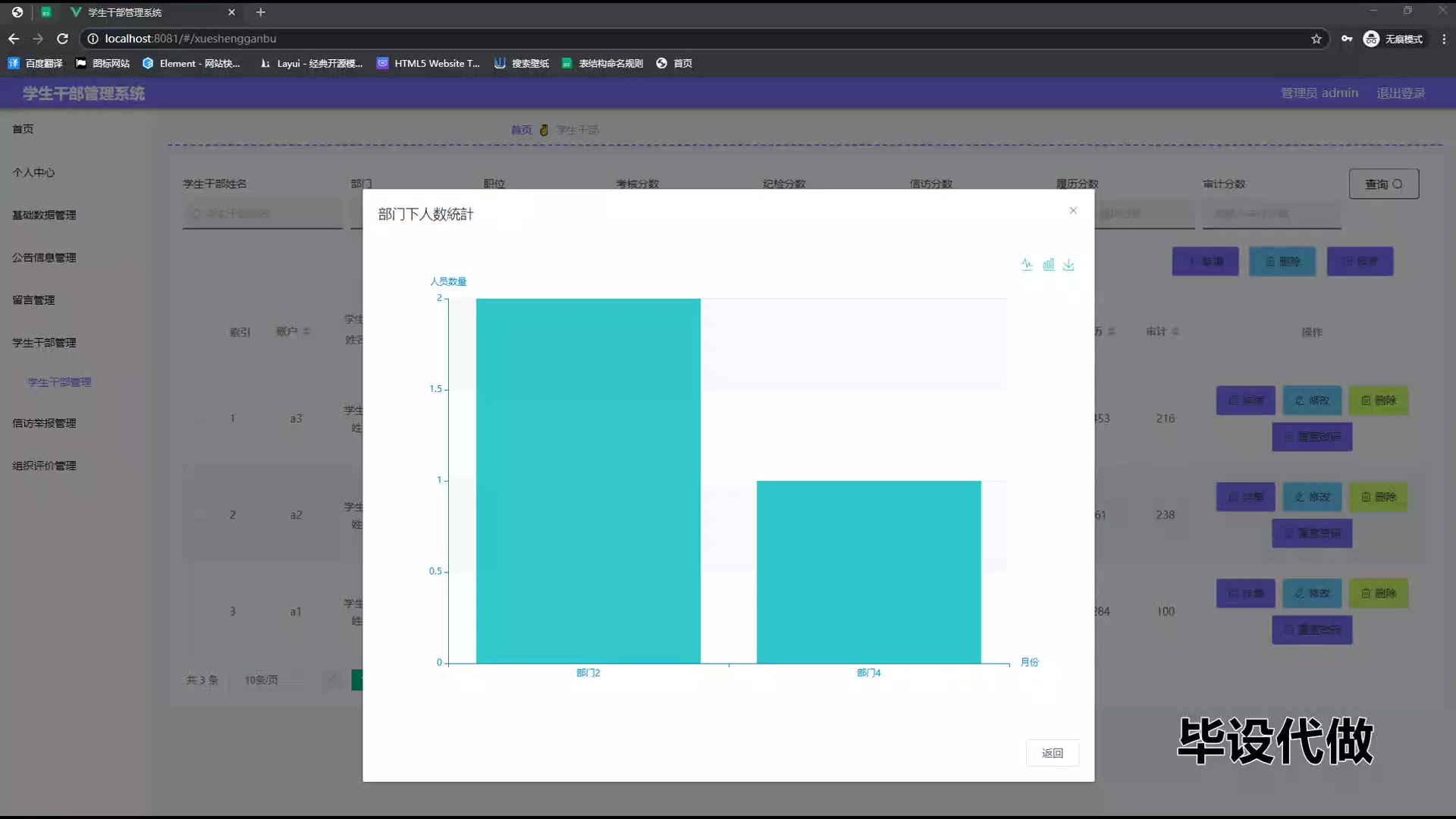Click the password key icon in address bar
This screenshot has width=1456, height=819.
coord(1347,39)
